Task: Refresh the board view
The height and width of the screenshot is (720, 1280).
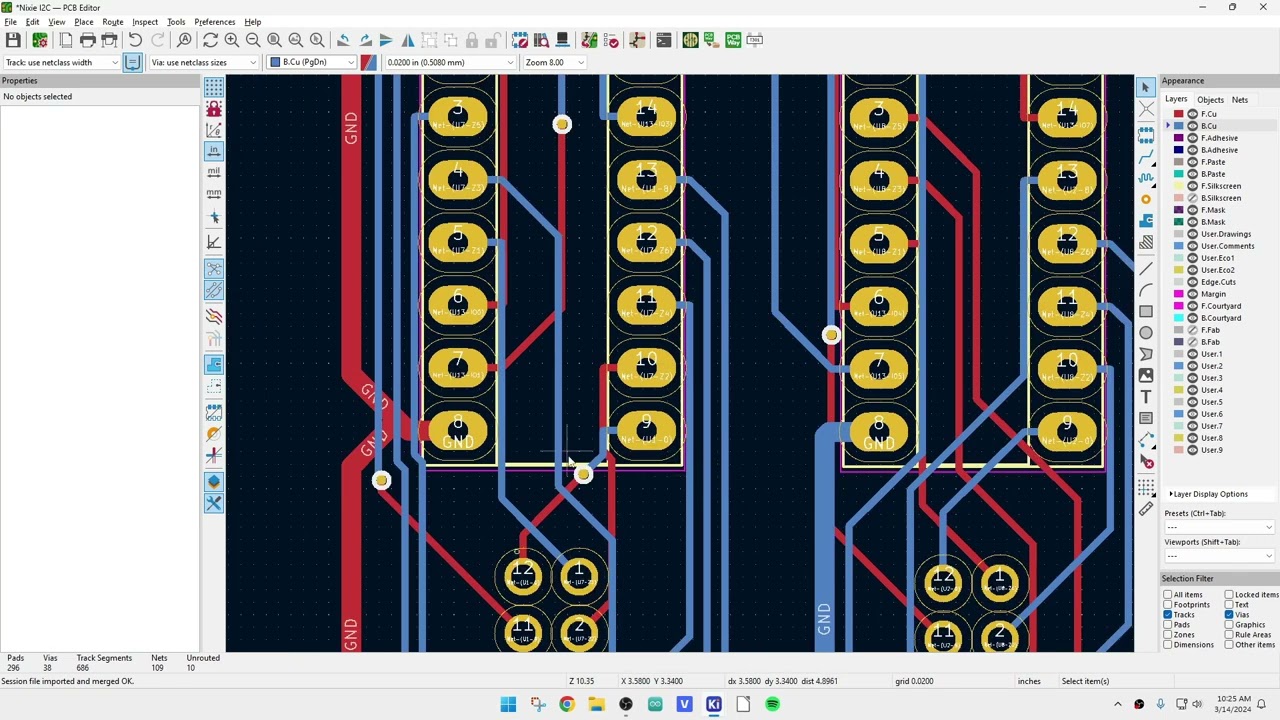Action: pos(210,40)
